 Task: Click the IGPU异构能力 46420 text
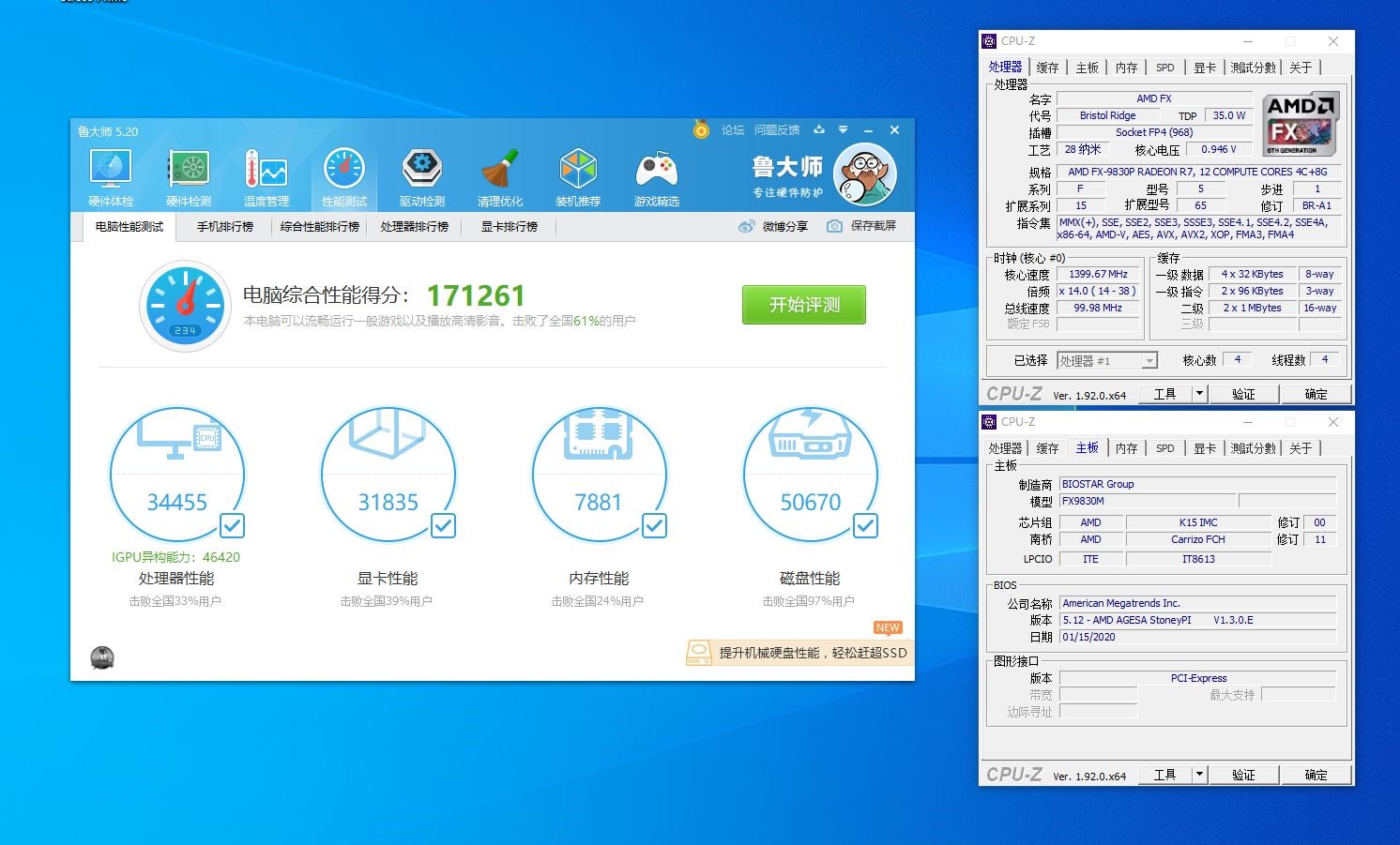tap(175, 557)
